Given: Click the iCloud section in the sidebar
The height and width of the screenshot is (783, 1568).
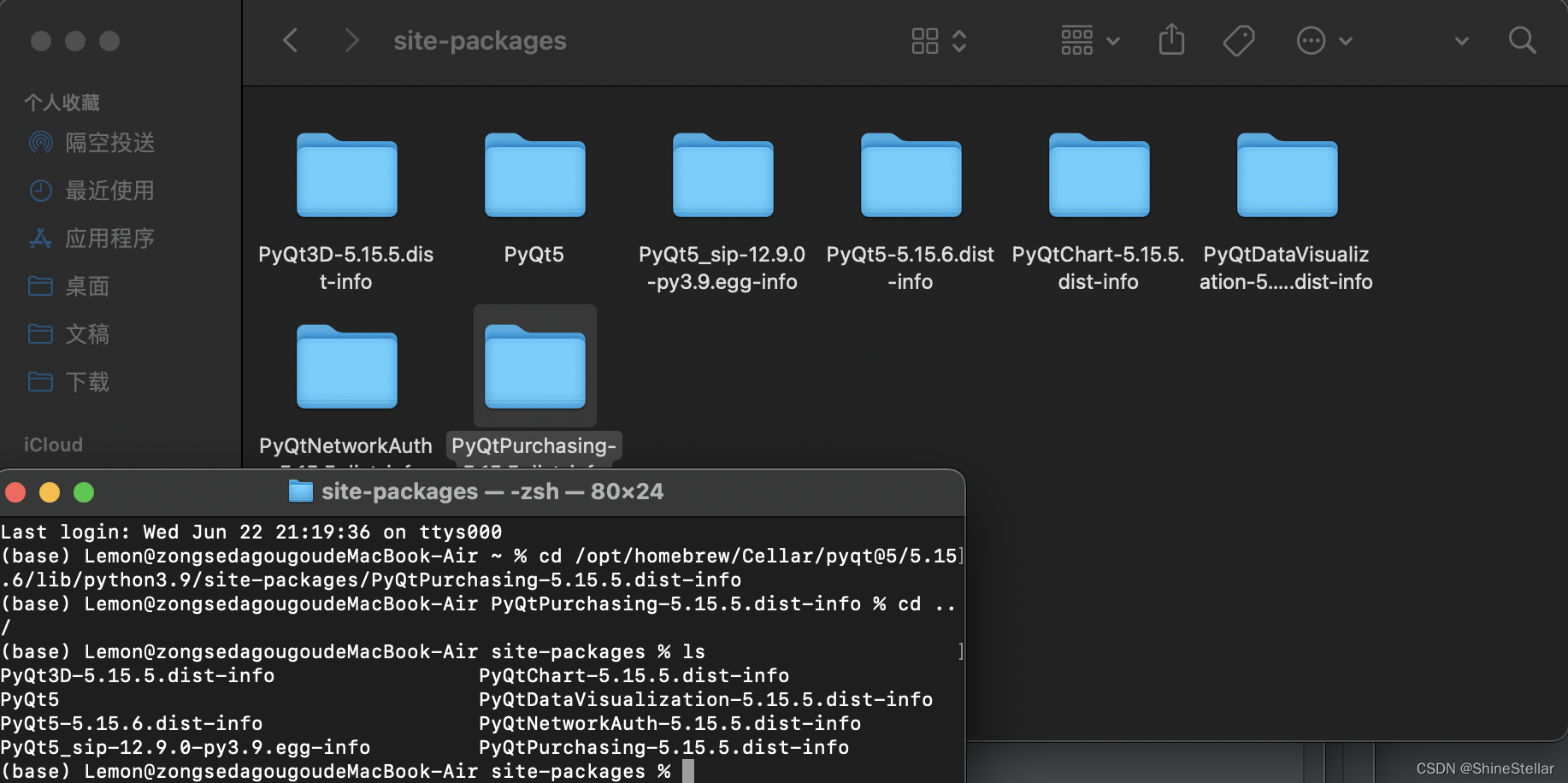Looking at the screenshot, I should pyautogui.click(x=53, y=444).
